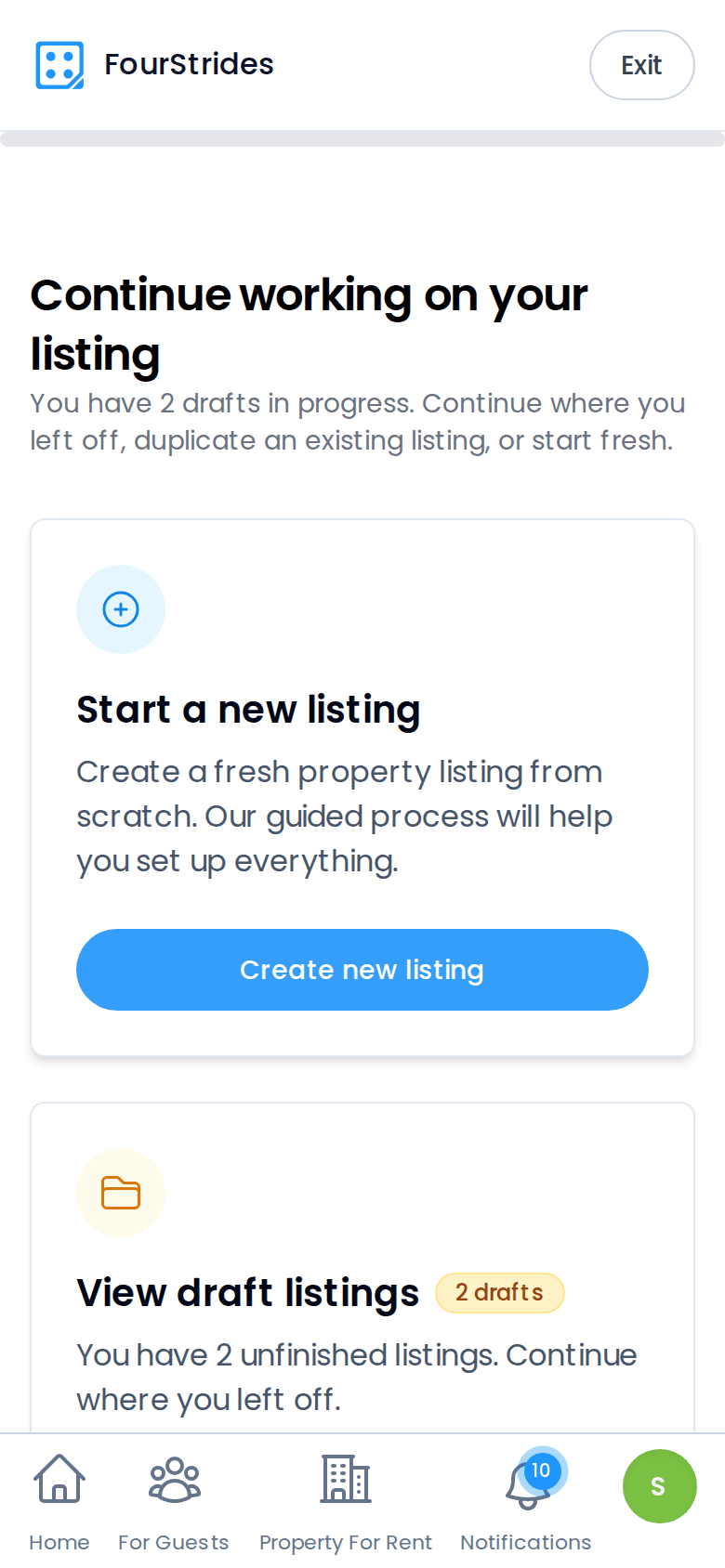
Task: Select the Home tab label
Action: click(59, 1542)
